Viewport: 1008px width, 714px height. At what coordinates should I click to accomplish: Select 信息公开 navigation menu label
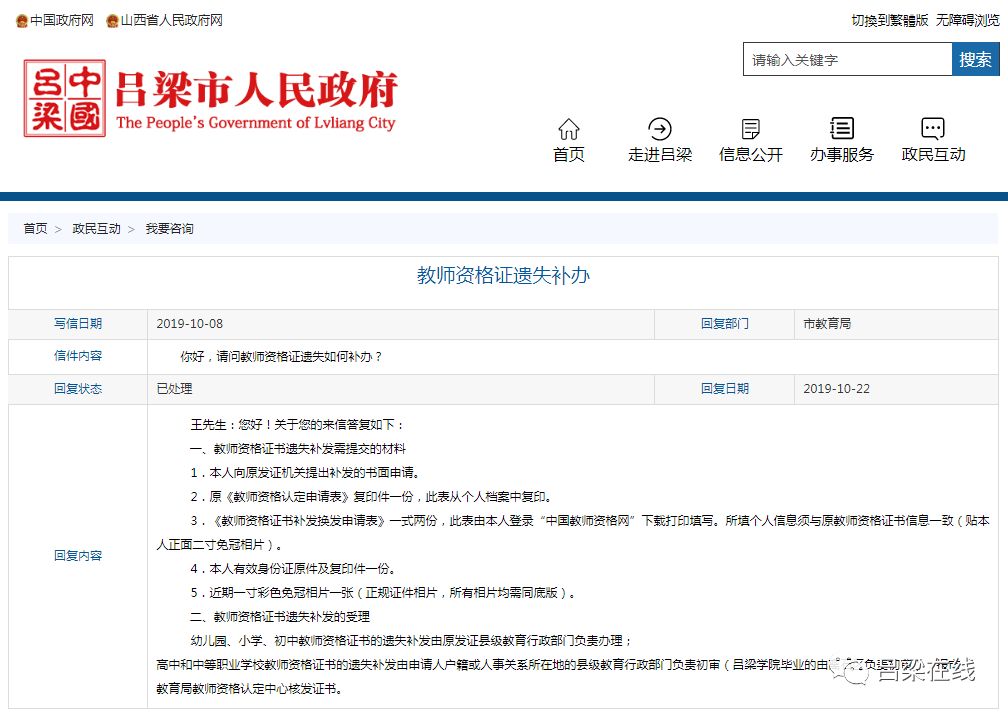pos(750,154)
